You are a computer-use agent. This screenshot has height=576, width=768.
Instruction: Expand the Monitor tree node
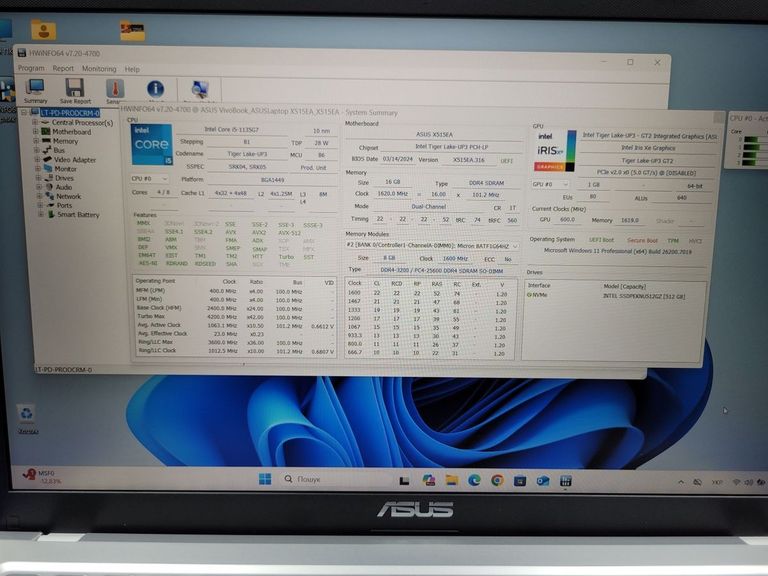tap(38, 168)
